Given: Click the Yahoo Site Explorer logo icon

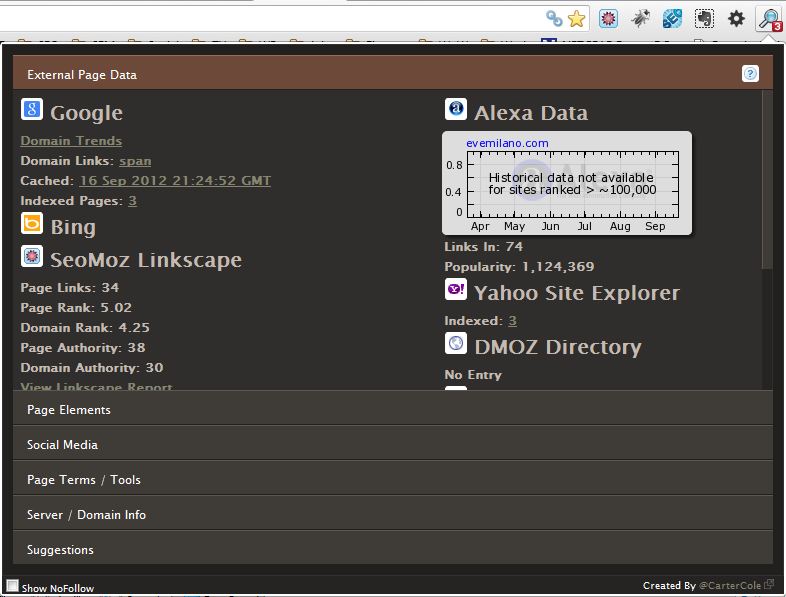Looking at the screenshot, I should (456, 289).
